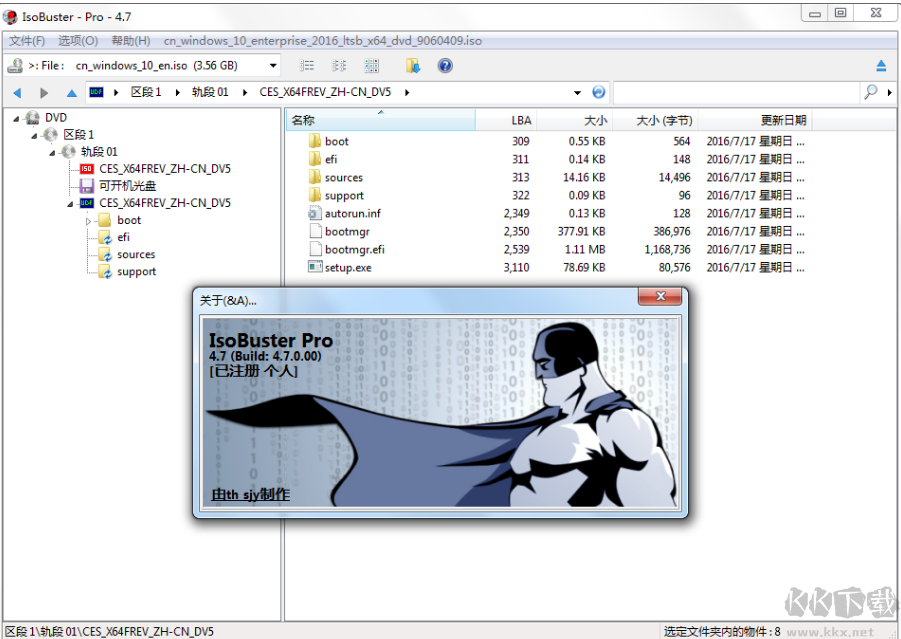Viewport: 901px width, 639px height.
Task: Open setup.exe in the file list
Action: tap(347, 268)
